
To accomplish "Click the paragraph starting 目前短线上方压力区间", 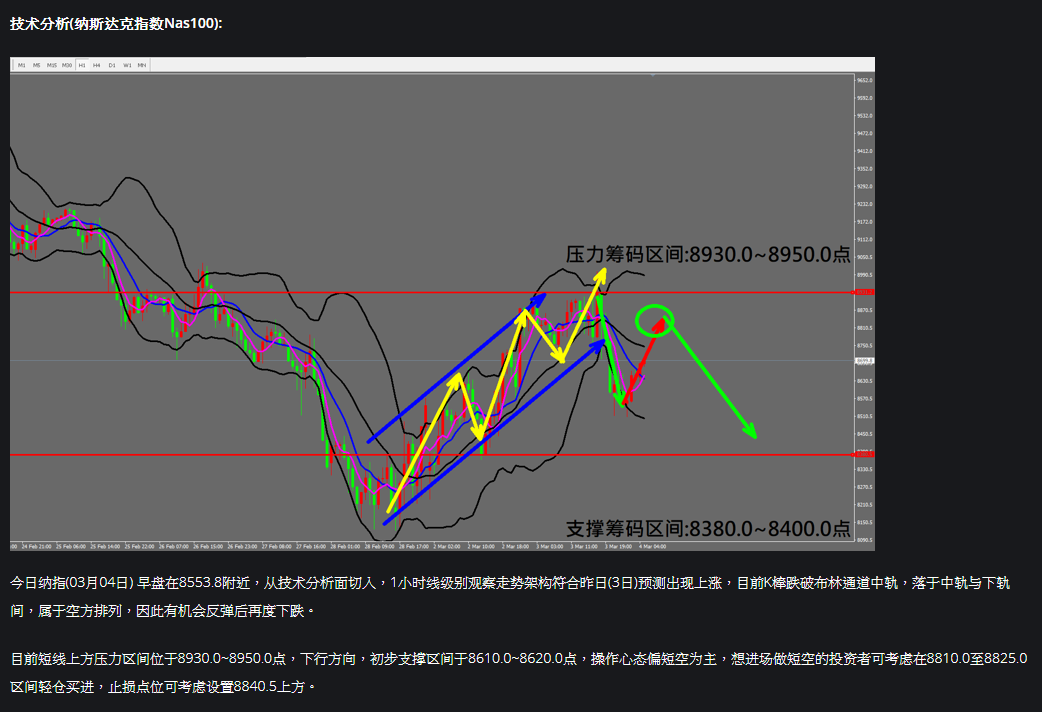I will tap(518, 672).
